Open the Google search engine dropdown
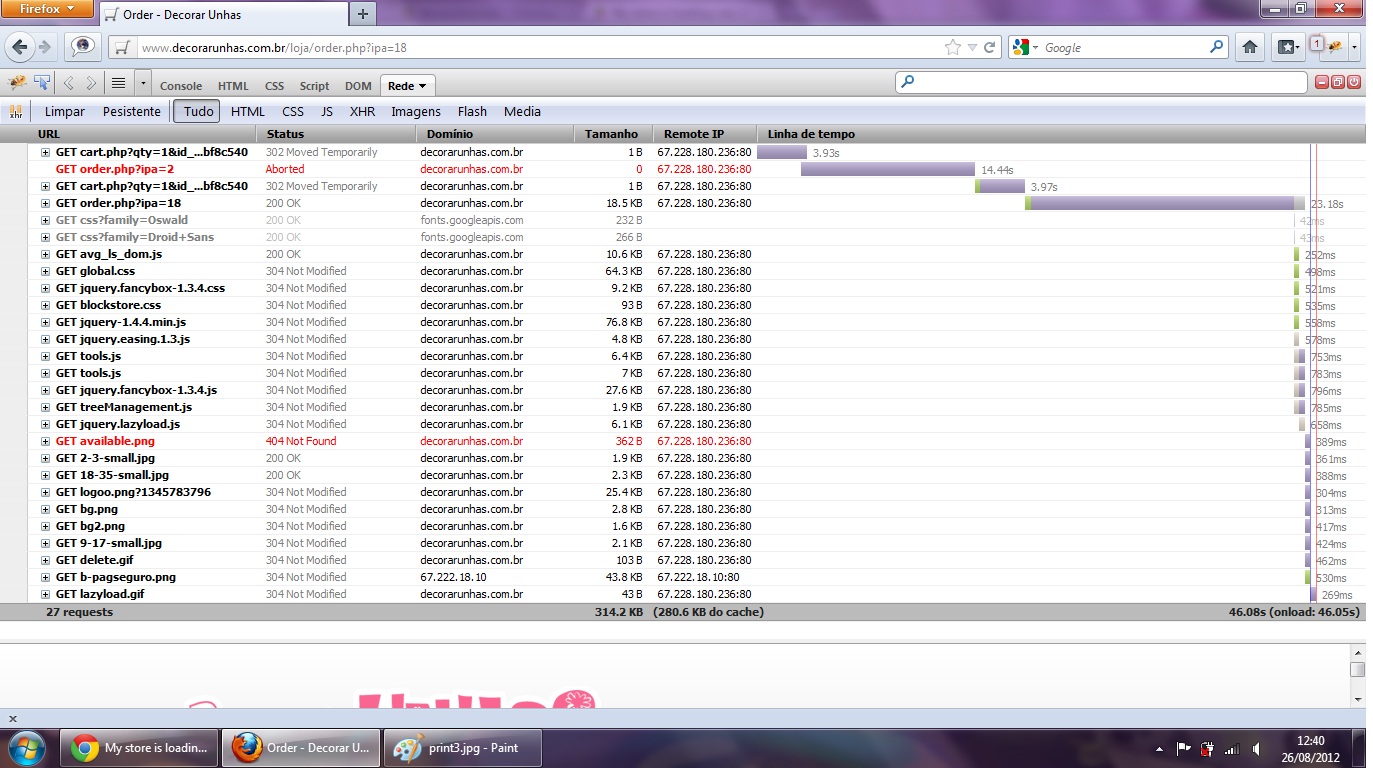1373x768 pixels. (1036, 47)
